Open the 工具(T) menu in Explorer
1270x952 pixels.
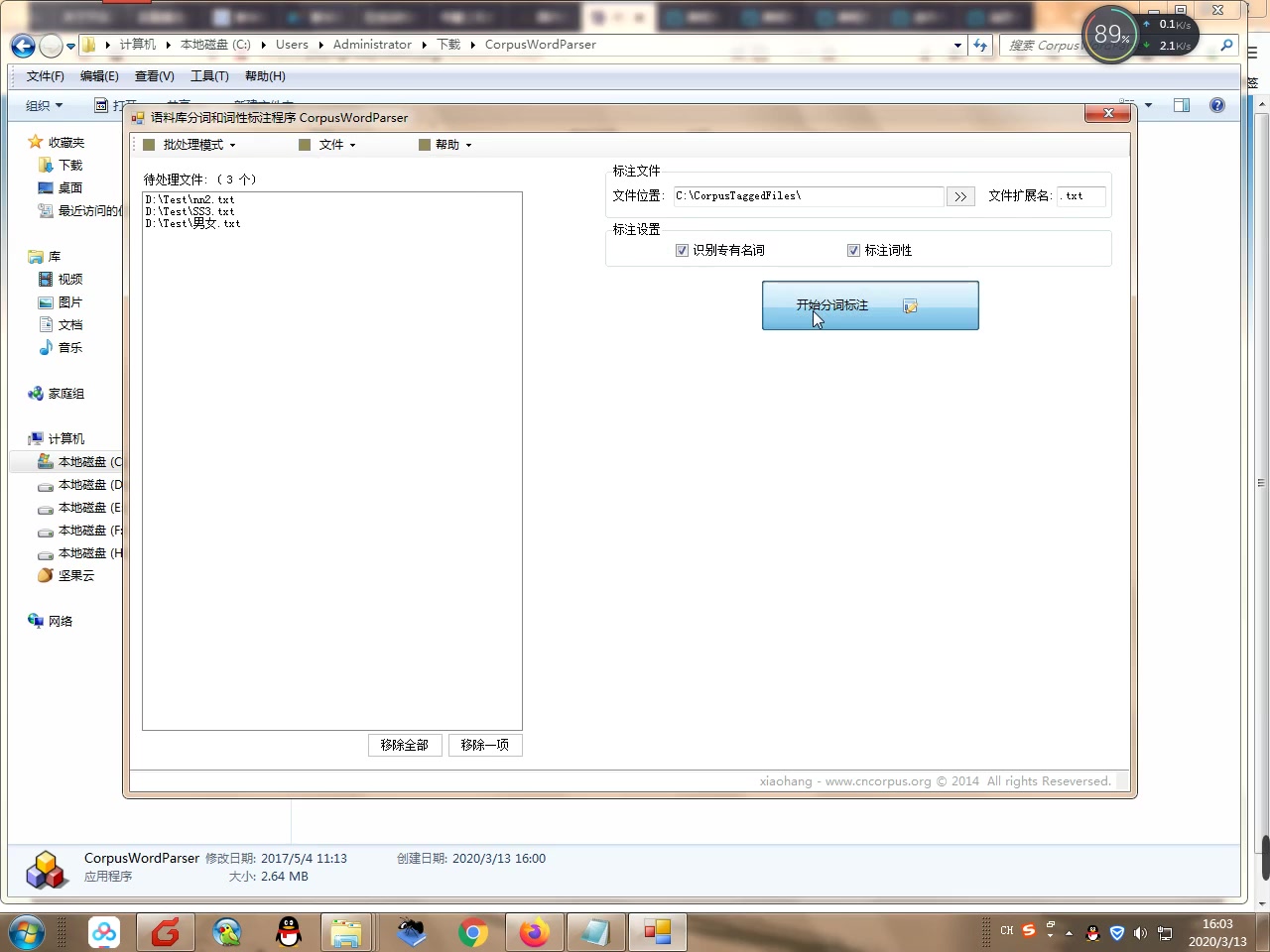[209, 76]
